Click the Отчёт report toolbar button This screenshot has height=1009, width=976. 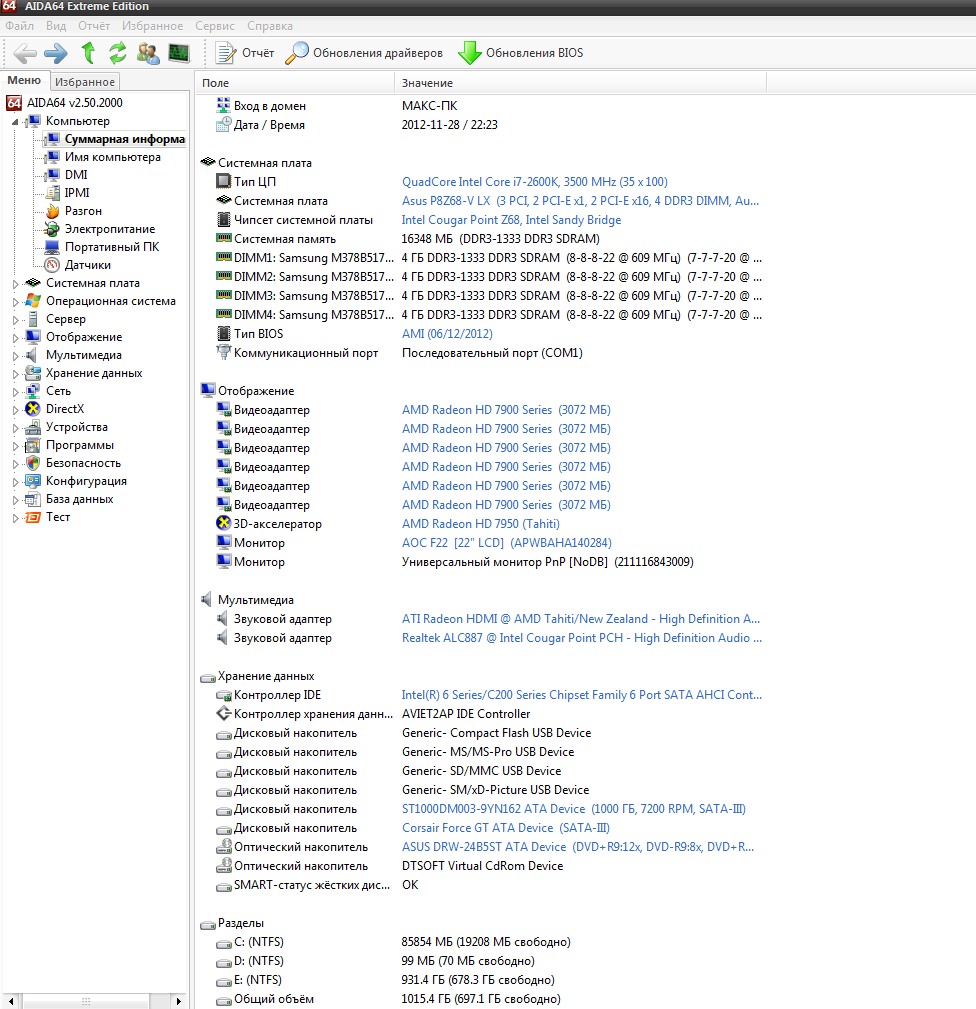[x=244, y=53]
